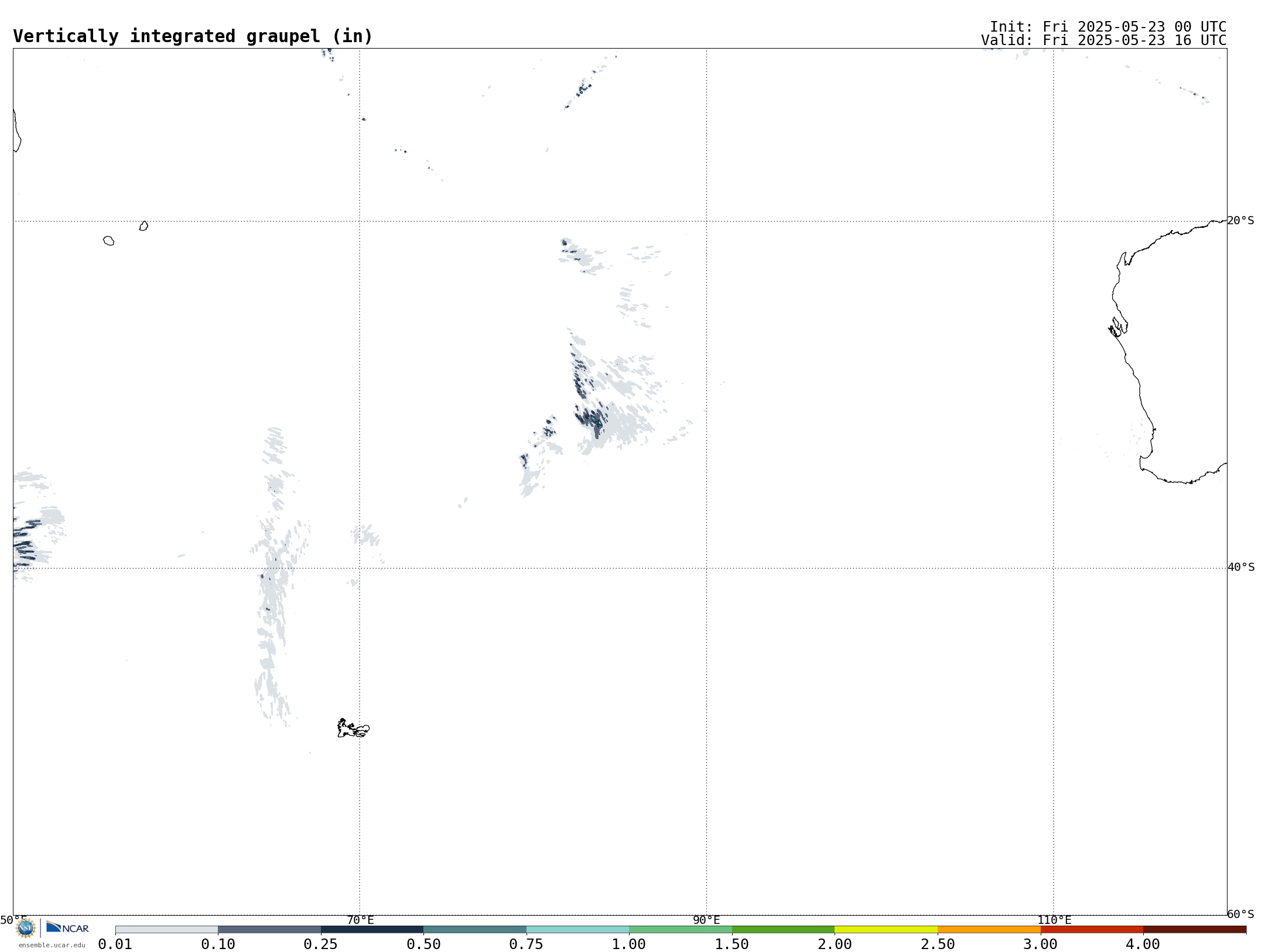Click the 0.50 colorbar tick value
This screenshot has height=952, width=1265.
[423, 944]
